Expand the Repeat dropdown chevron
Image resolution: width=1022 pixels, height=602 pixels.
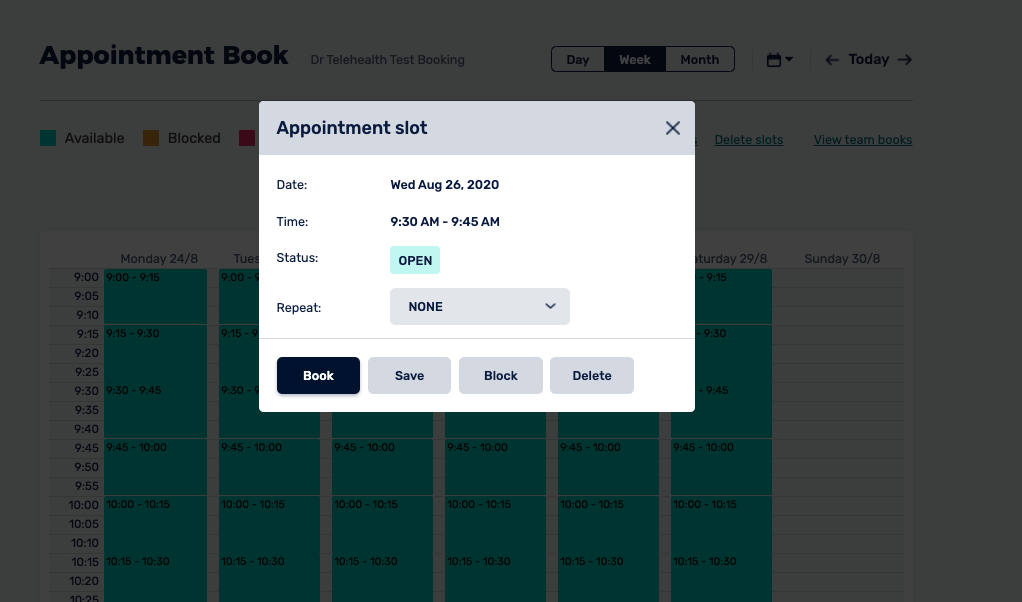click(x=550, y=306)
